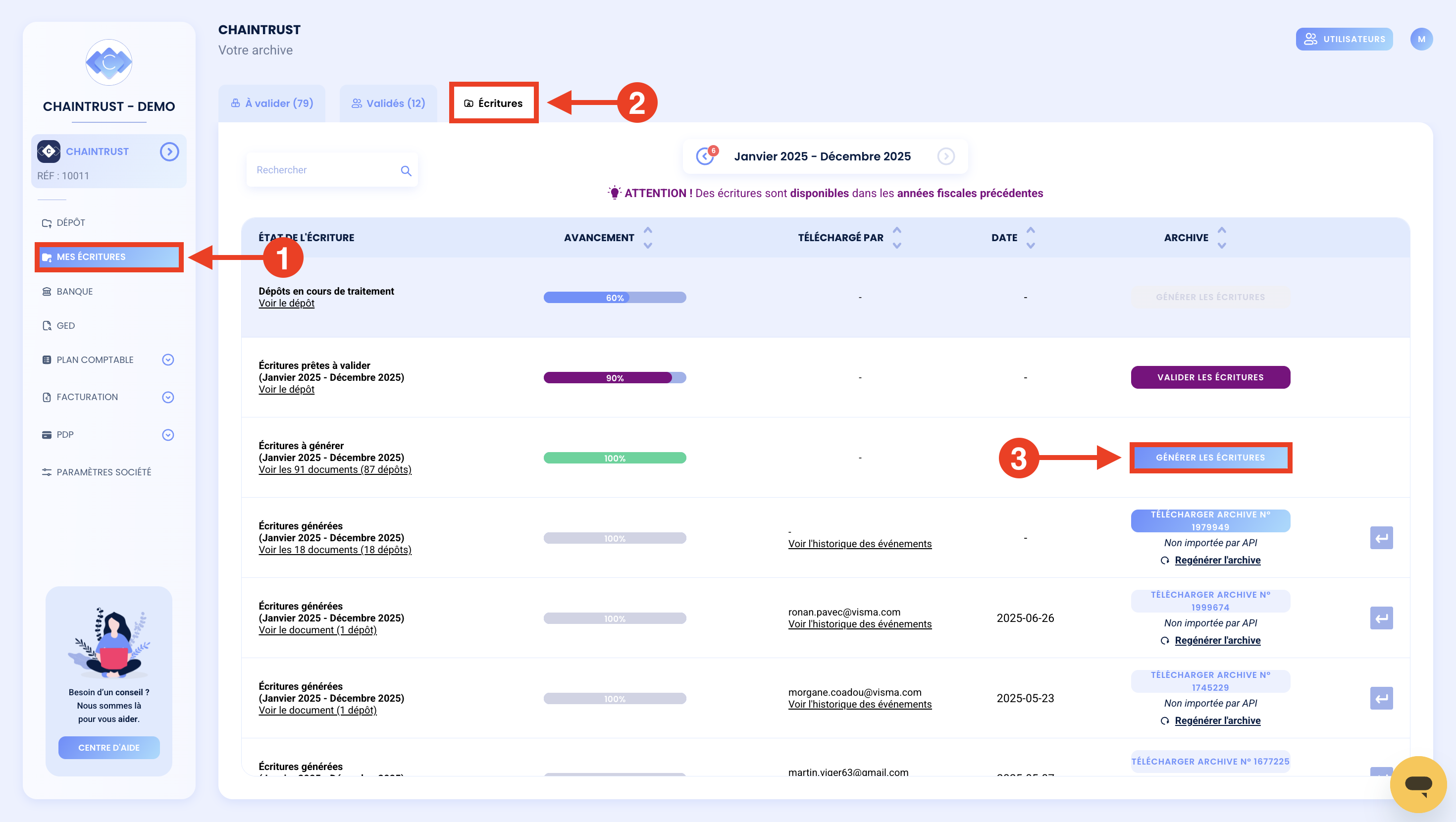This screenshot has width=1456, height=822.
Task: Click the ÉTAT DE L'ÉCRITURE column header
Action: click(307, 238)
